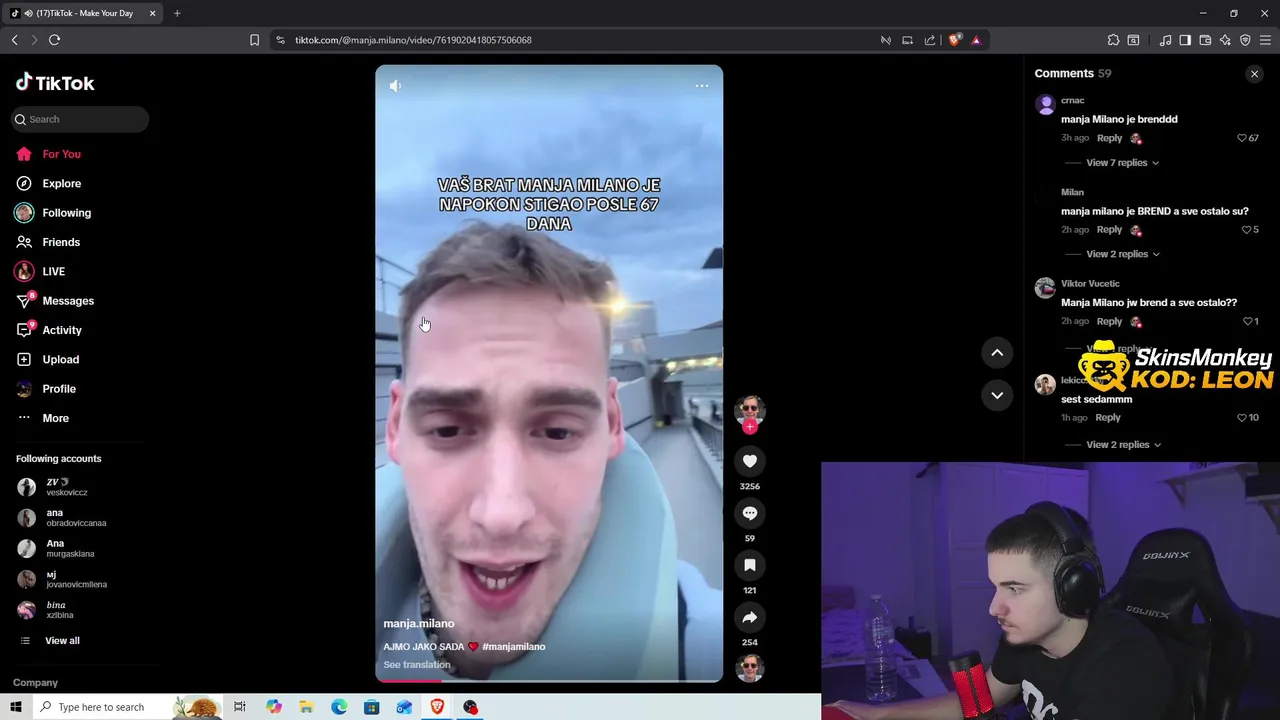Reply to crnac's comment
1280x720 pixels.
(1109, 138)
